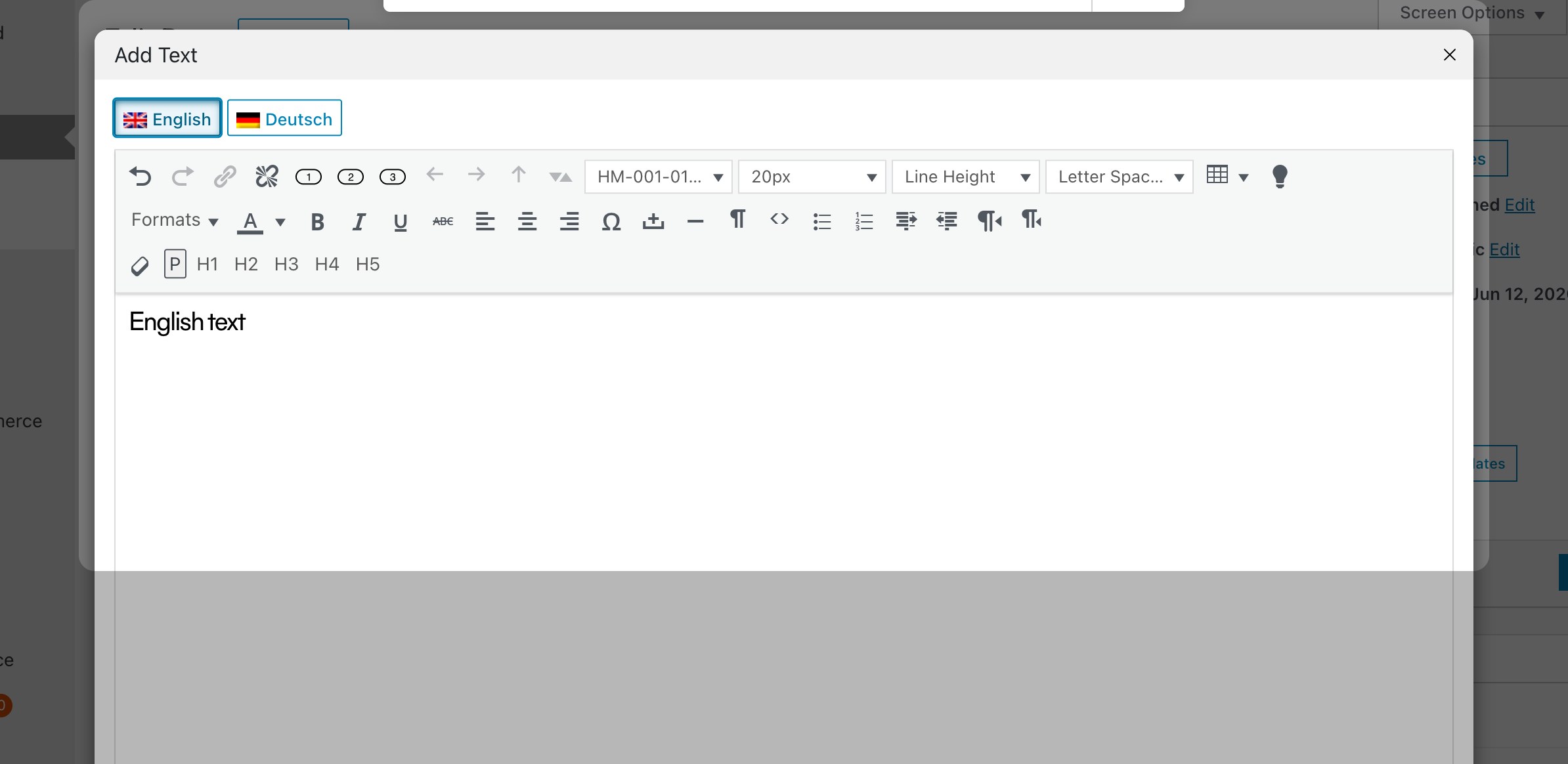Toggle bulleted list
The image size is (1568, 764).
[822, 222]
